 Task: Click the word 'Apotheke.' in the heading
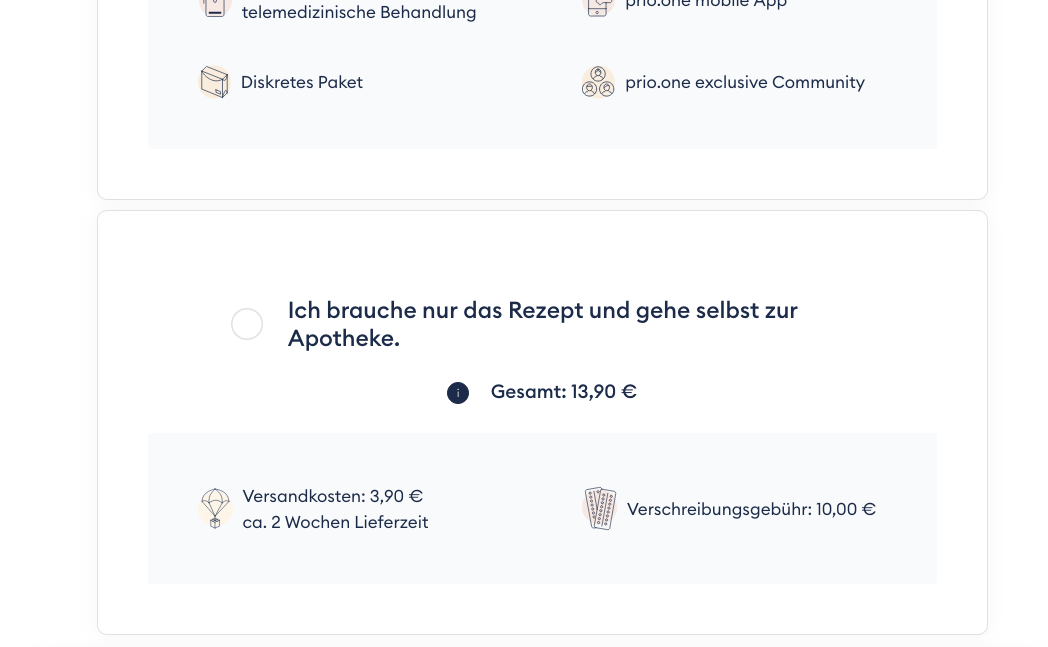coord(343,338)
